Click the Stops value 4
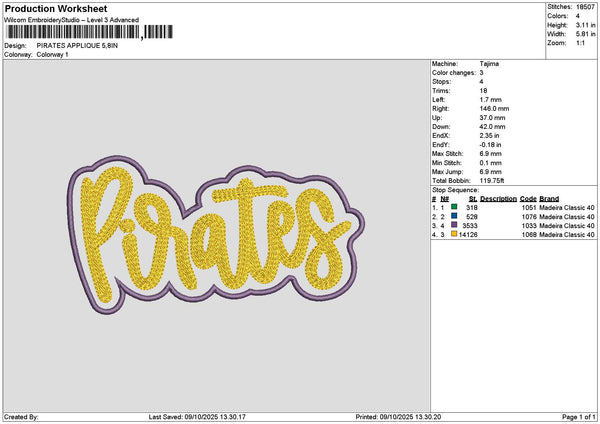This screenshot has width=600, height=424. (x=481, y=82)
